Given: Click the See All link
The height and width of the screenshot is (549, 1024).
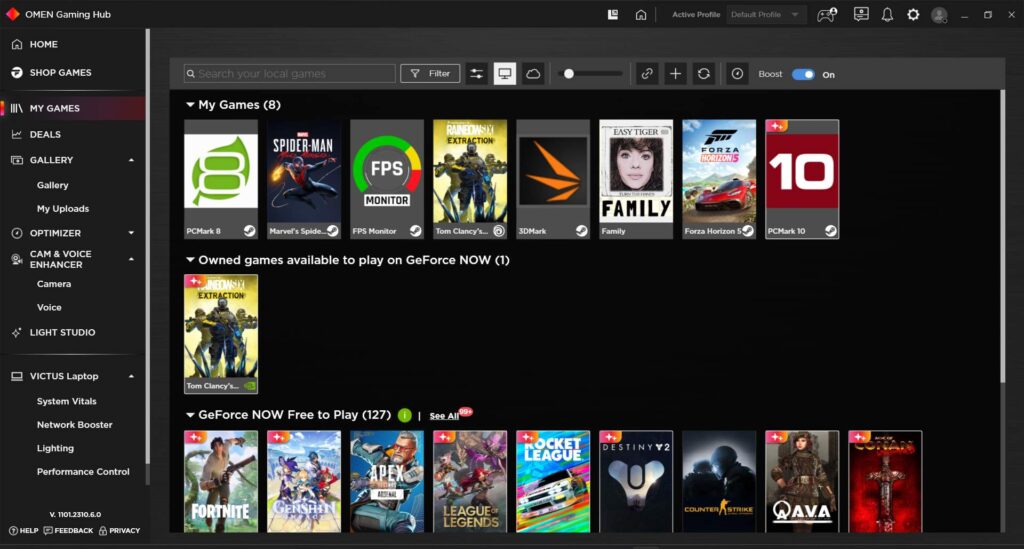Looking at the screenshot, I should (x=444, y=416).
